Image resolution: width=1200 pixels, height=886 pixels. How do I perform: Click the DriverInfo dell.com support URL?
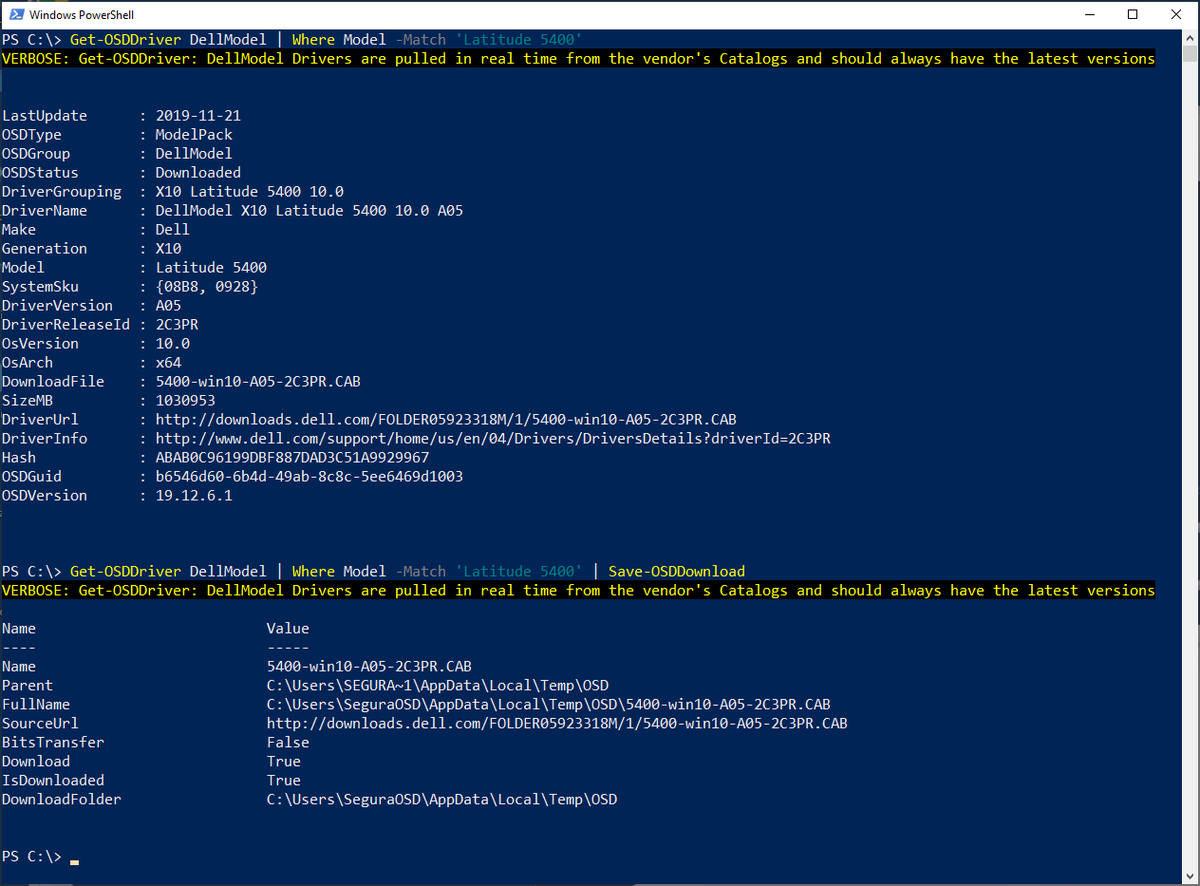coord(493,438)
